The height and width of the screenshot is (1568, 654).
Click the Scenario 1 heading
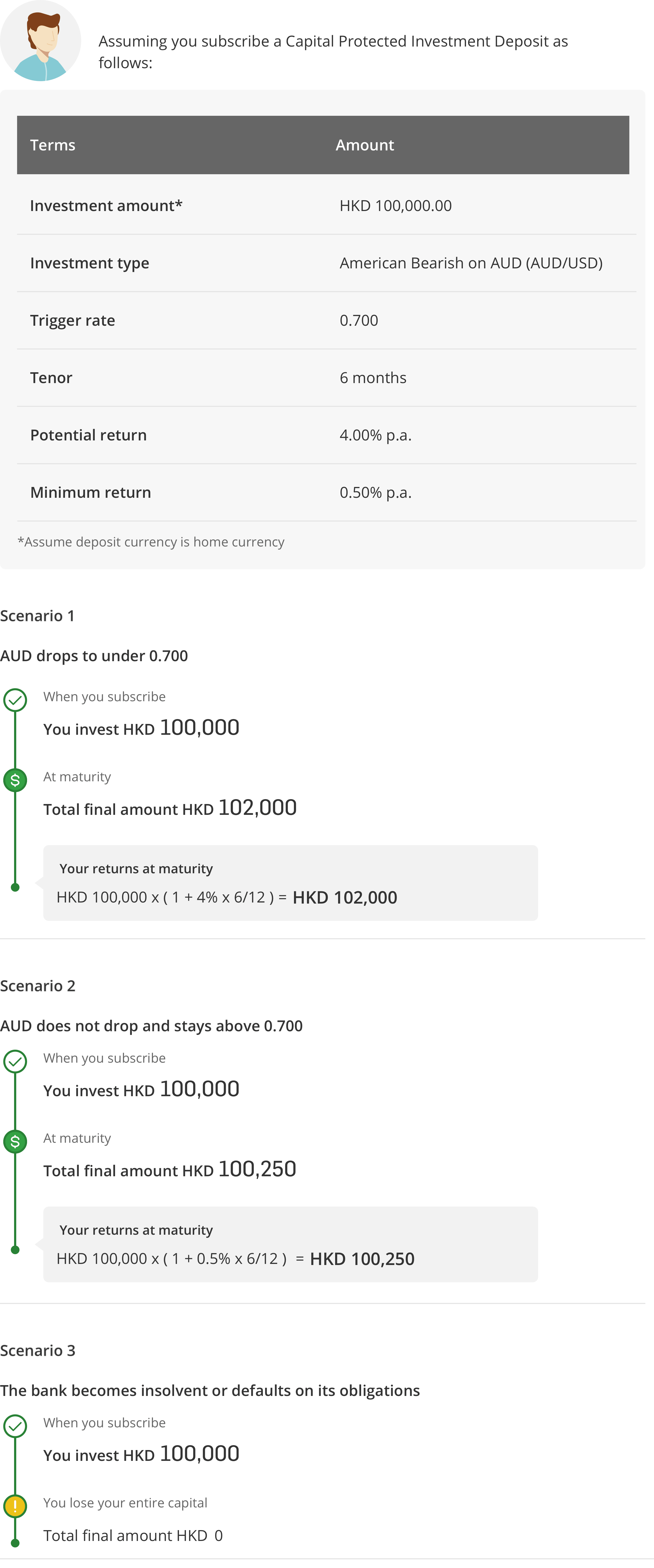(38, 615)
